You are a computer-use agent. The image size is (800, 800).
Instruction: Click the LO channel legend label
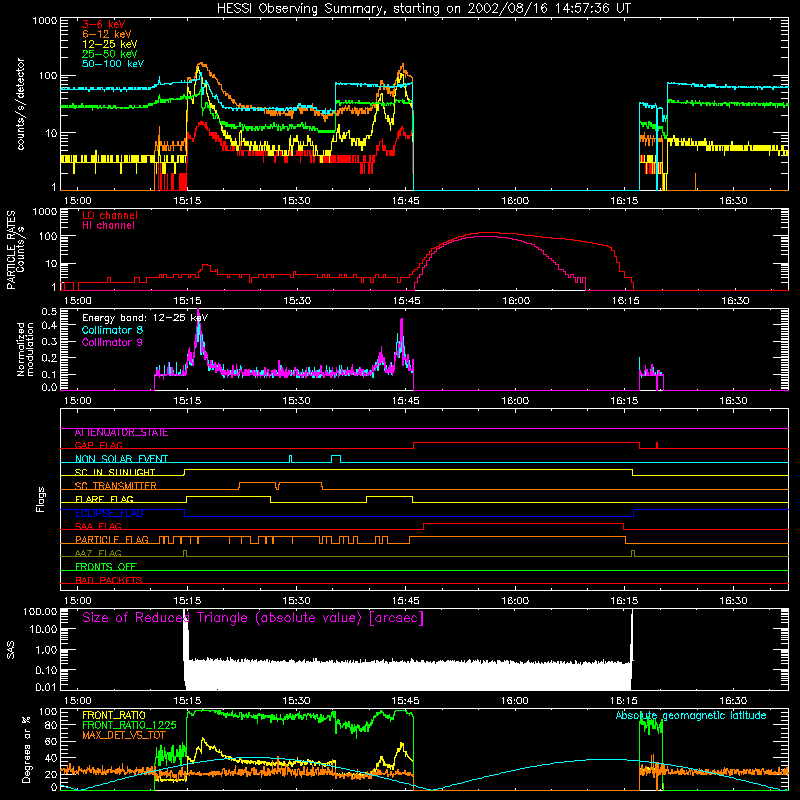click(x=110, y=215)
